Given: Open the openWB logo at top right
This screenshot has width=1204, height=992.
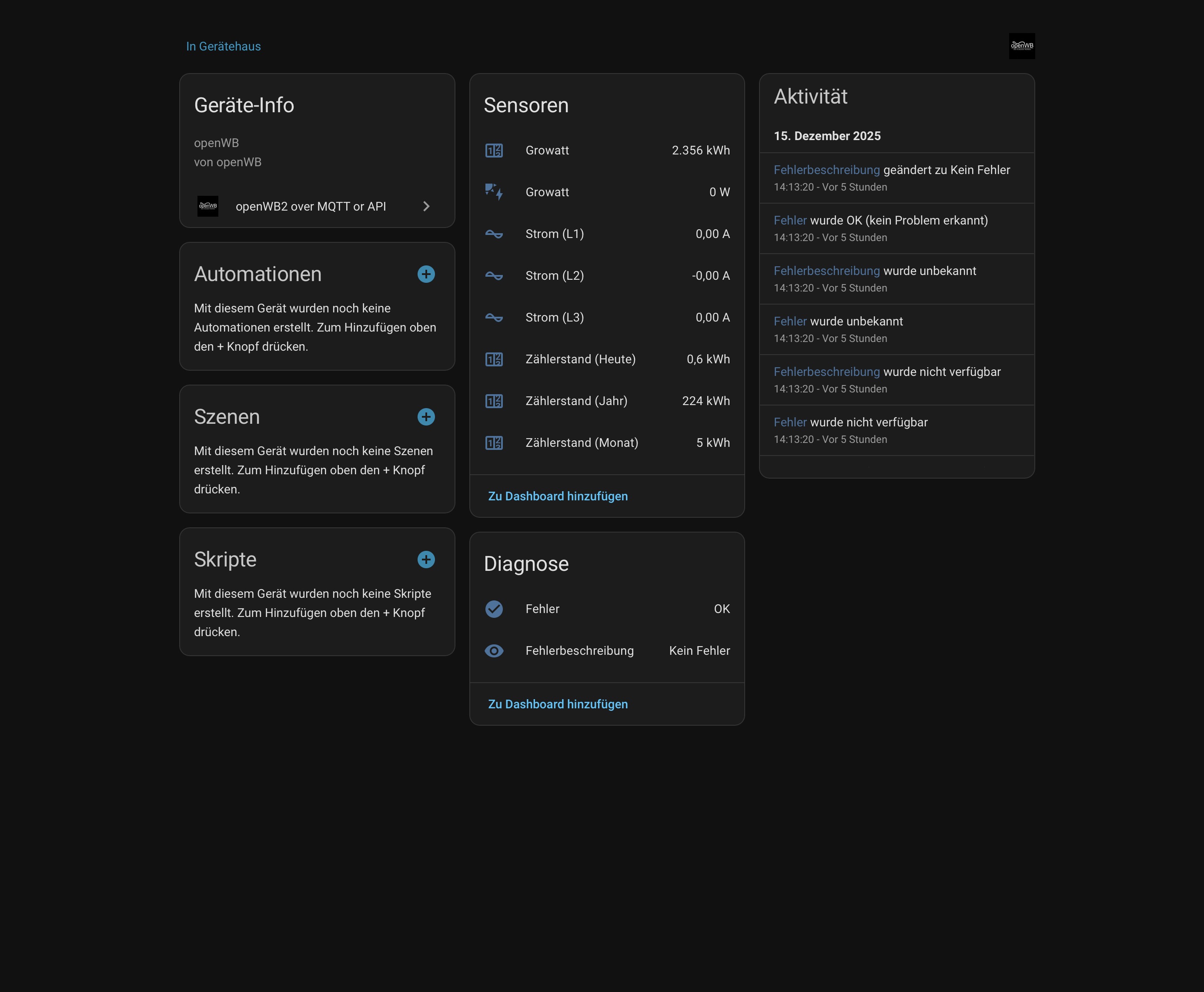Looking at the screenshot, I should 1021,46.
